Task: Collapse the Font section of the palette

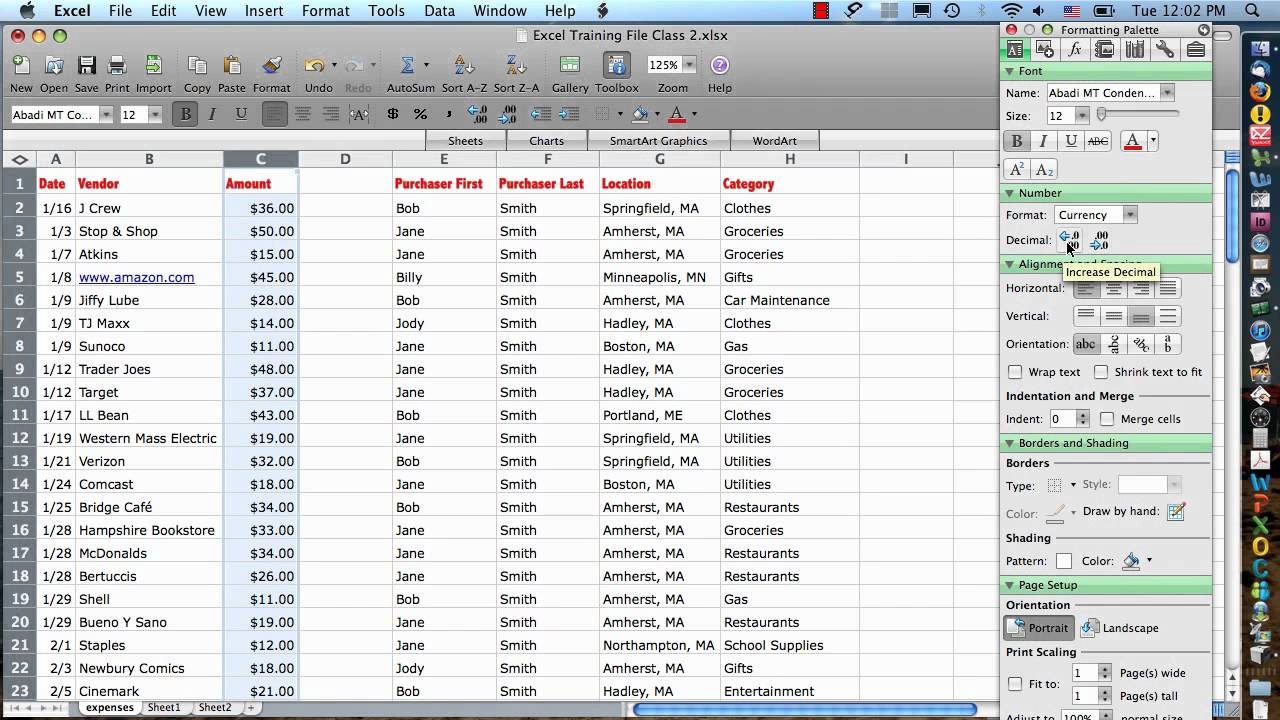Action: [x=1010, y=72]
